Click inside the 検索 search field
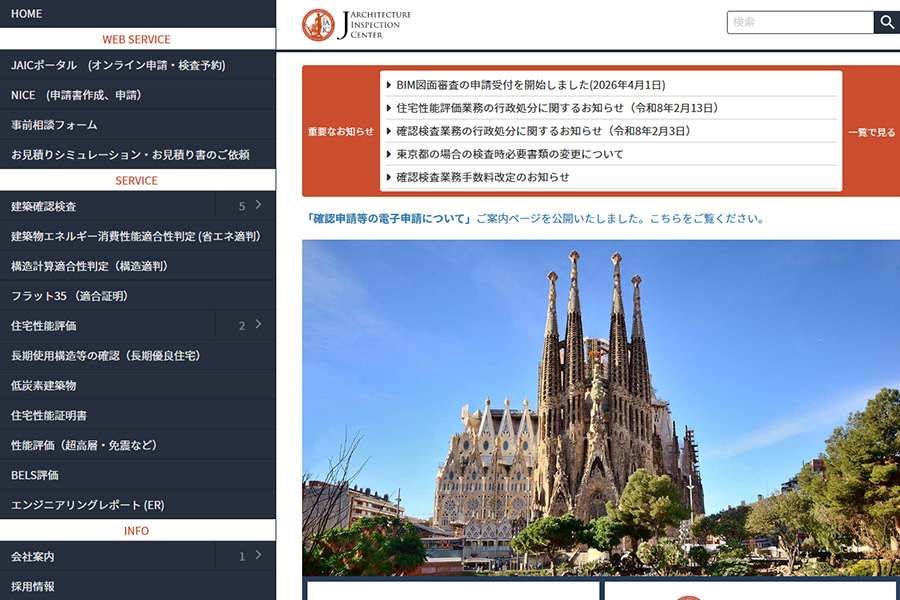The width and height of the screenshot is (900, 600). tap(800, 22)
